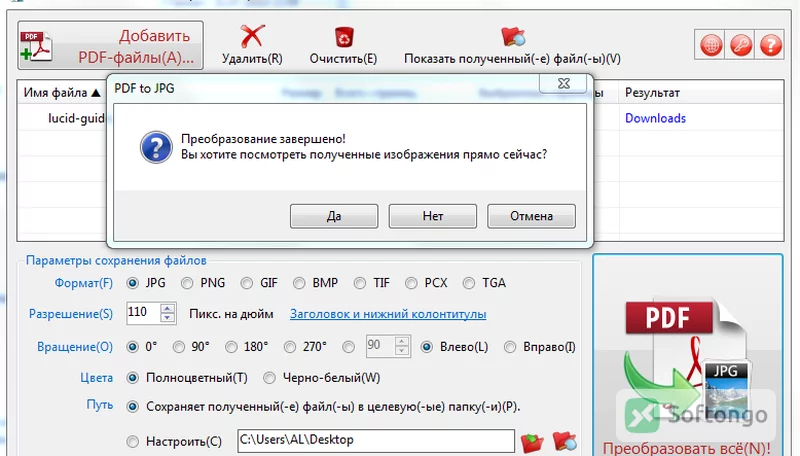Click the Отмена button

531,216
